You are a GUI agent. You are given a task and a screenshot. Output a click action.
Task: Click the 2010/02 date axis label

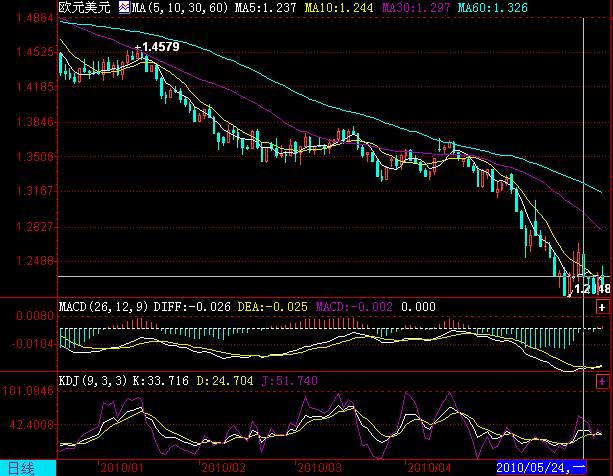pyautogui.click(x=224, y=468)
